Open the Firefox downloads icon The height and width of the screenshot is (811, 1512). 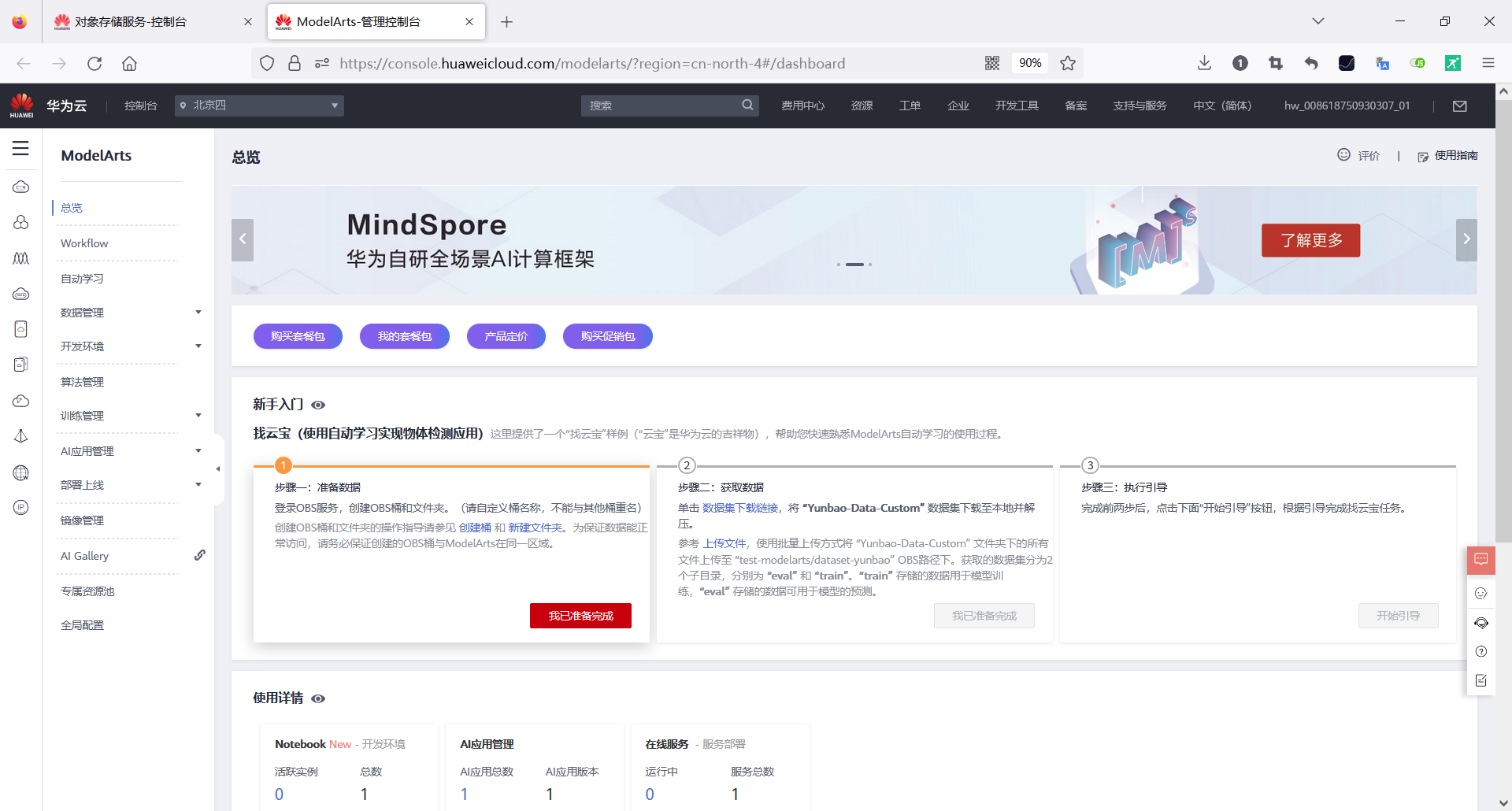(x=1204, y=63)
